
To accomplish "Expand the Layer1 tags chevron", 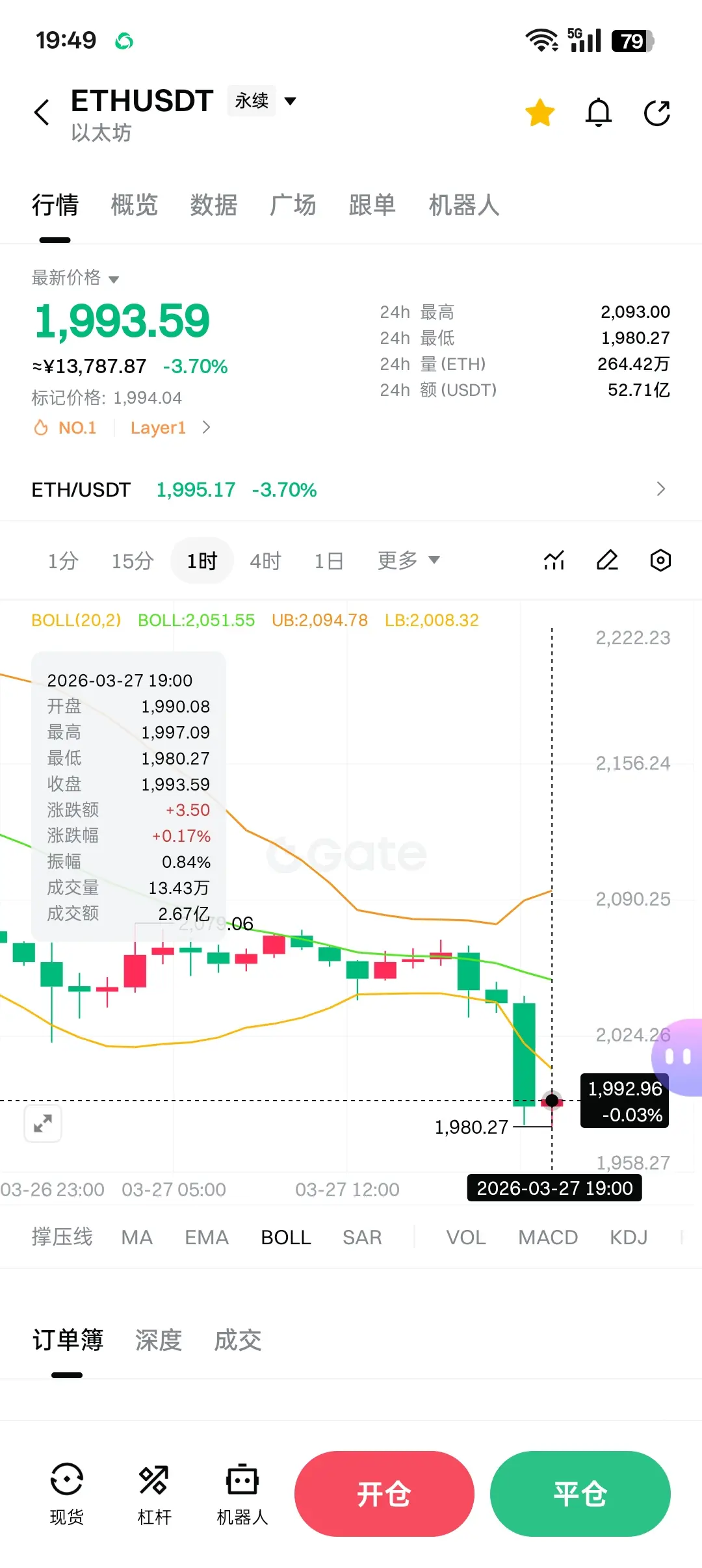I will [206, 428].
